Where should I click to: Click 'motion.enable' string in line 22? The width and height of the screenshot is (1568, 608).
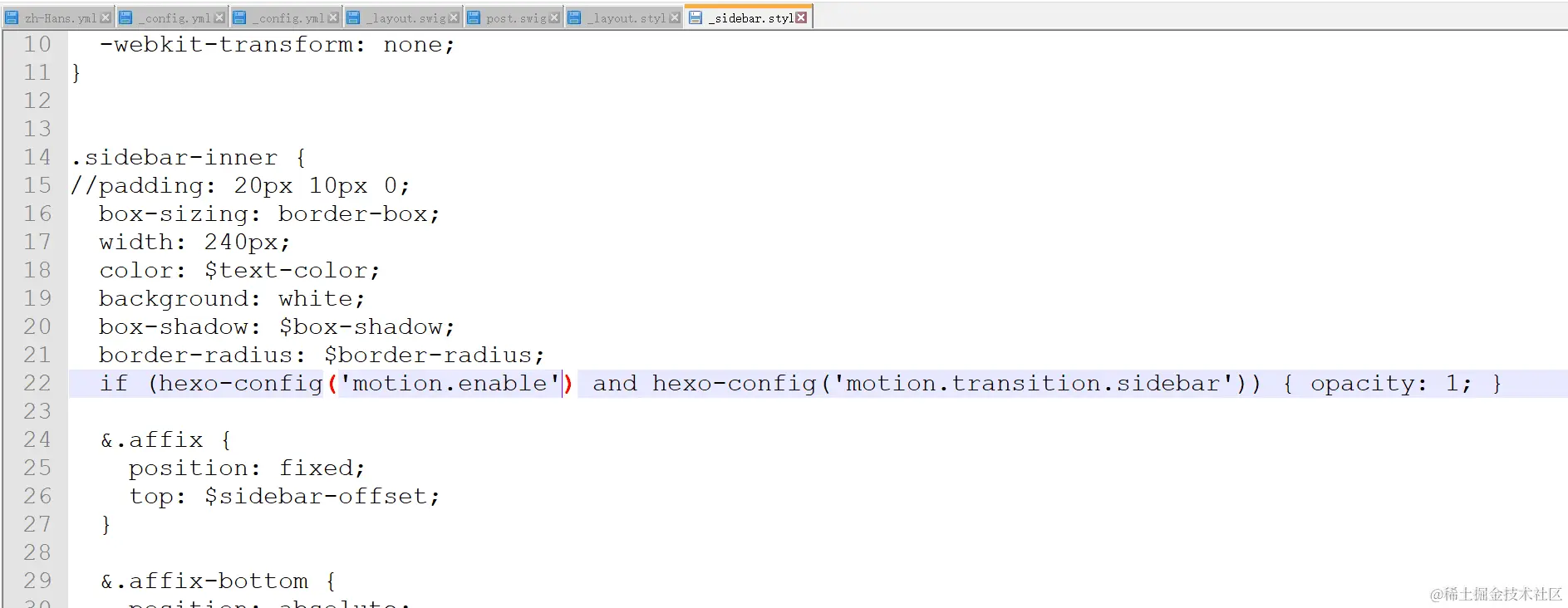coord(450,383)
